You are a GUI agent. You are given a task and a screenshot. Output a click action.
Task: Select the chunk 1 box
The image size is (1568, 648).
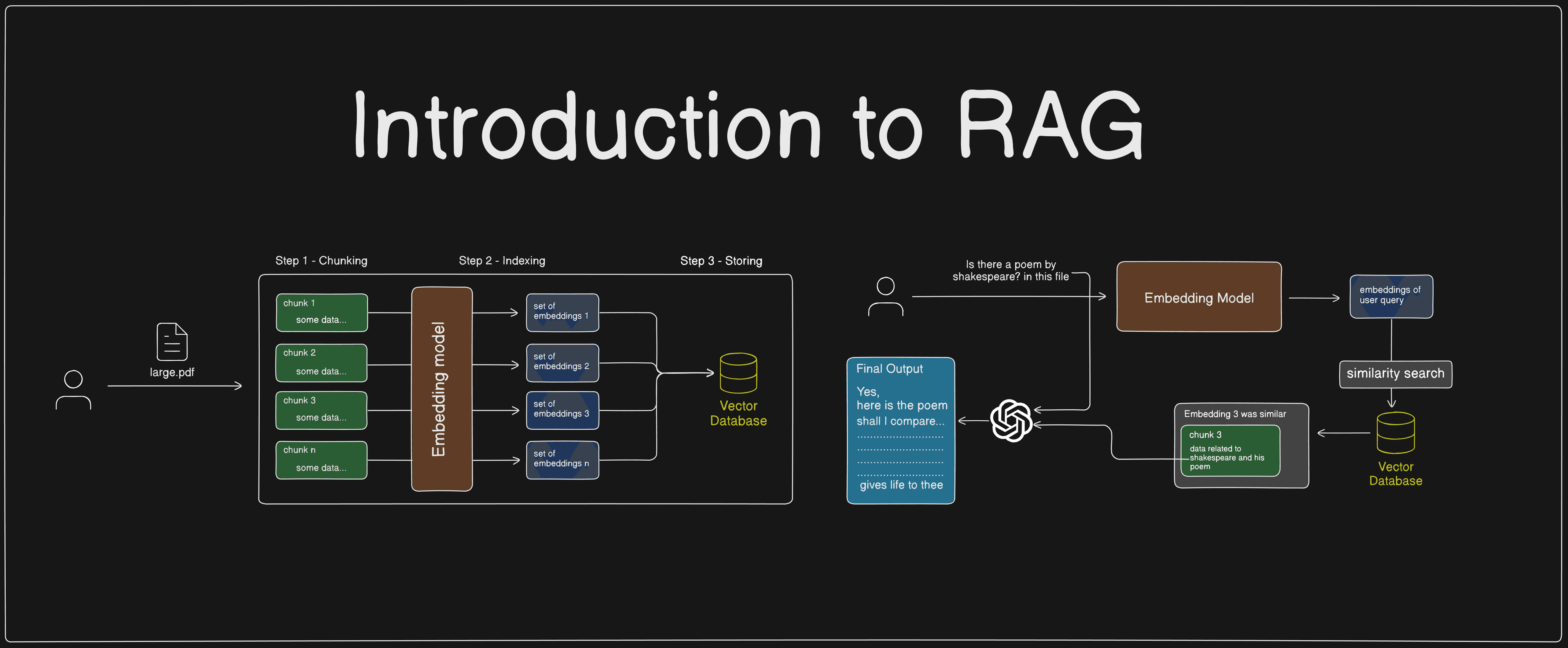321,312
